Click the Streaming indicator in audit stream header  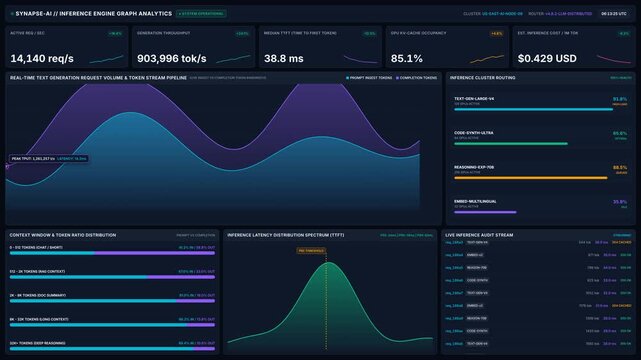tap(622, 235)
